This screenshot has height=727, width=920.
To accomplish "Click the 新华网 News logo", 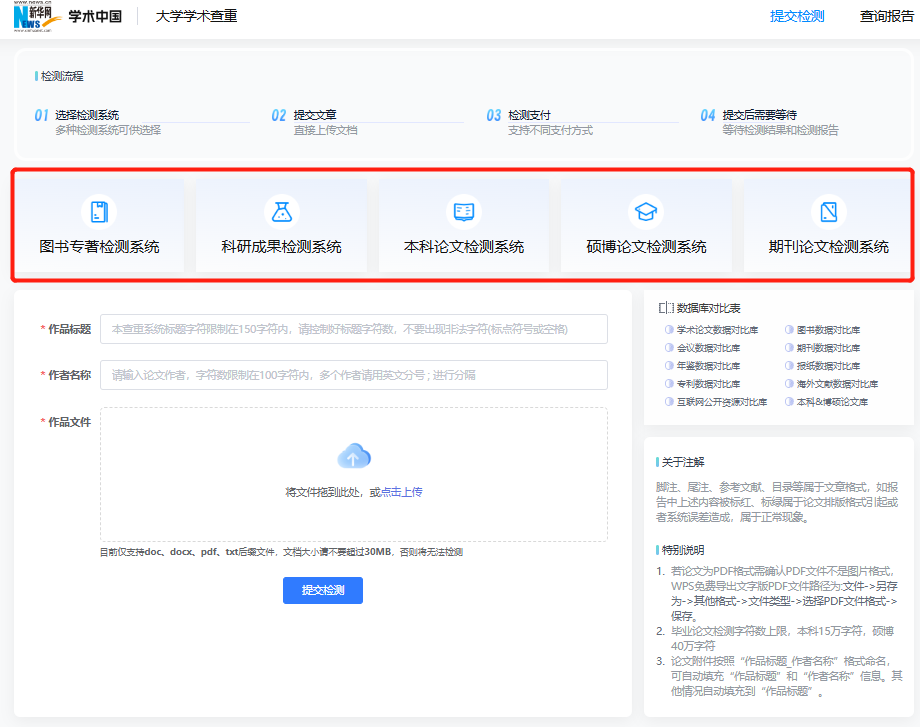I will (34, 17).
